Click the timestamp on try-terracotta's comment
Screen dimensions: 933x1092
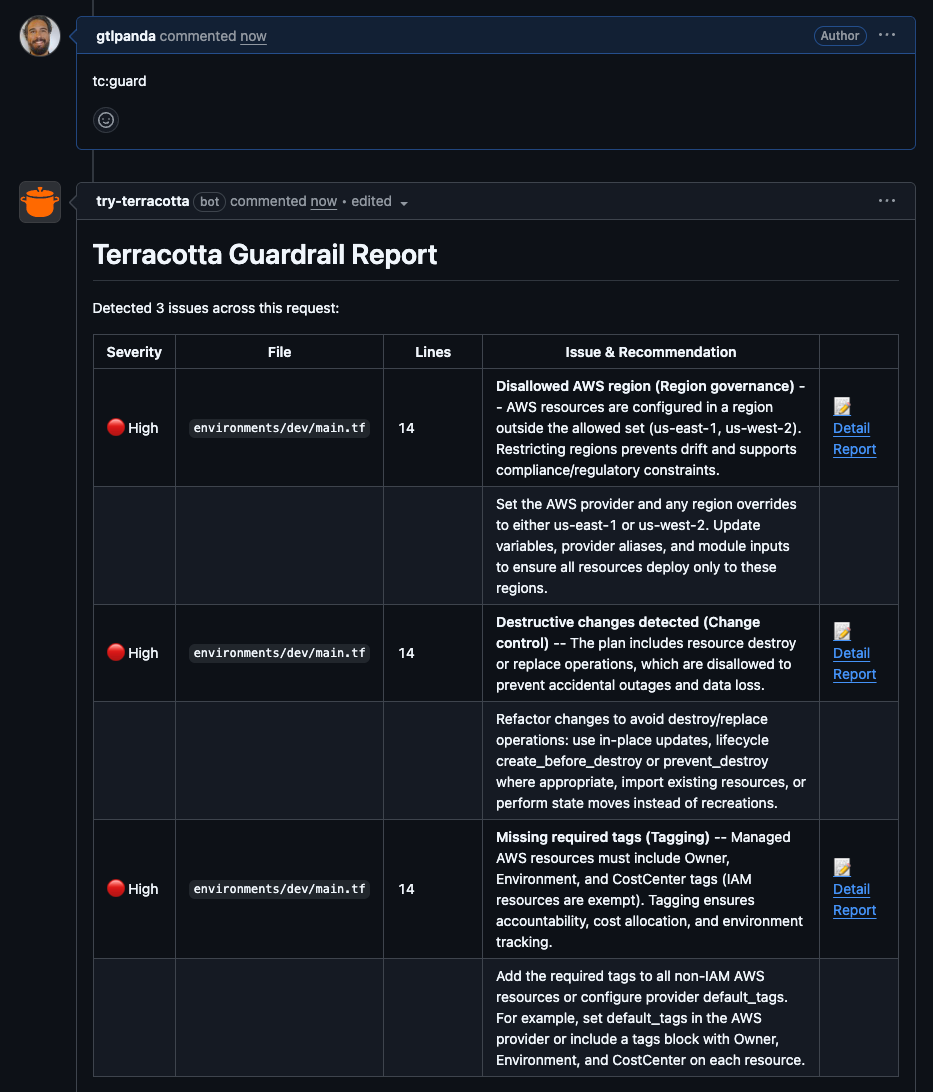323,201
